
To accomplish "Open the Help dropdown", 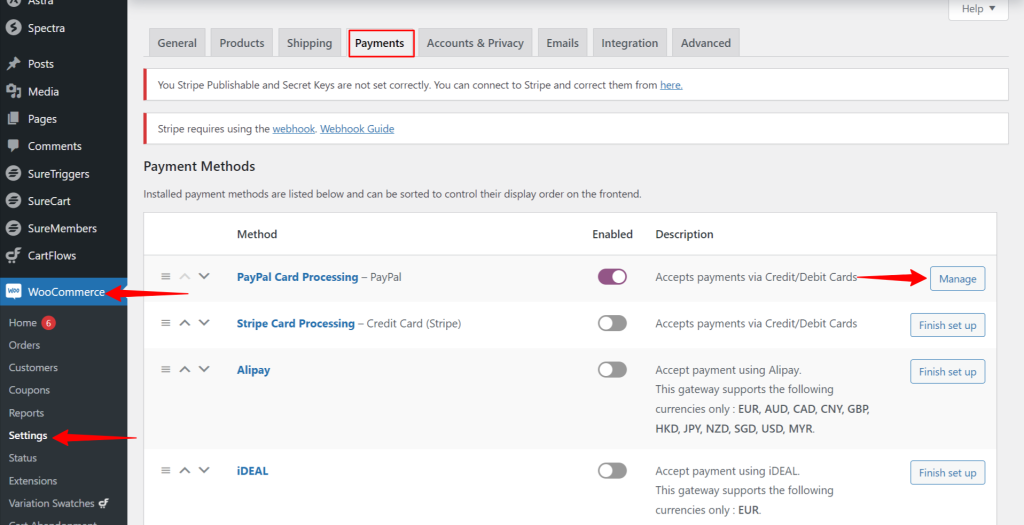I will coord(978,9).
